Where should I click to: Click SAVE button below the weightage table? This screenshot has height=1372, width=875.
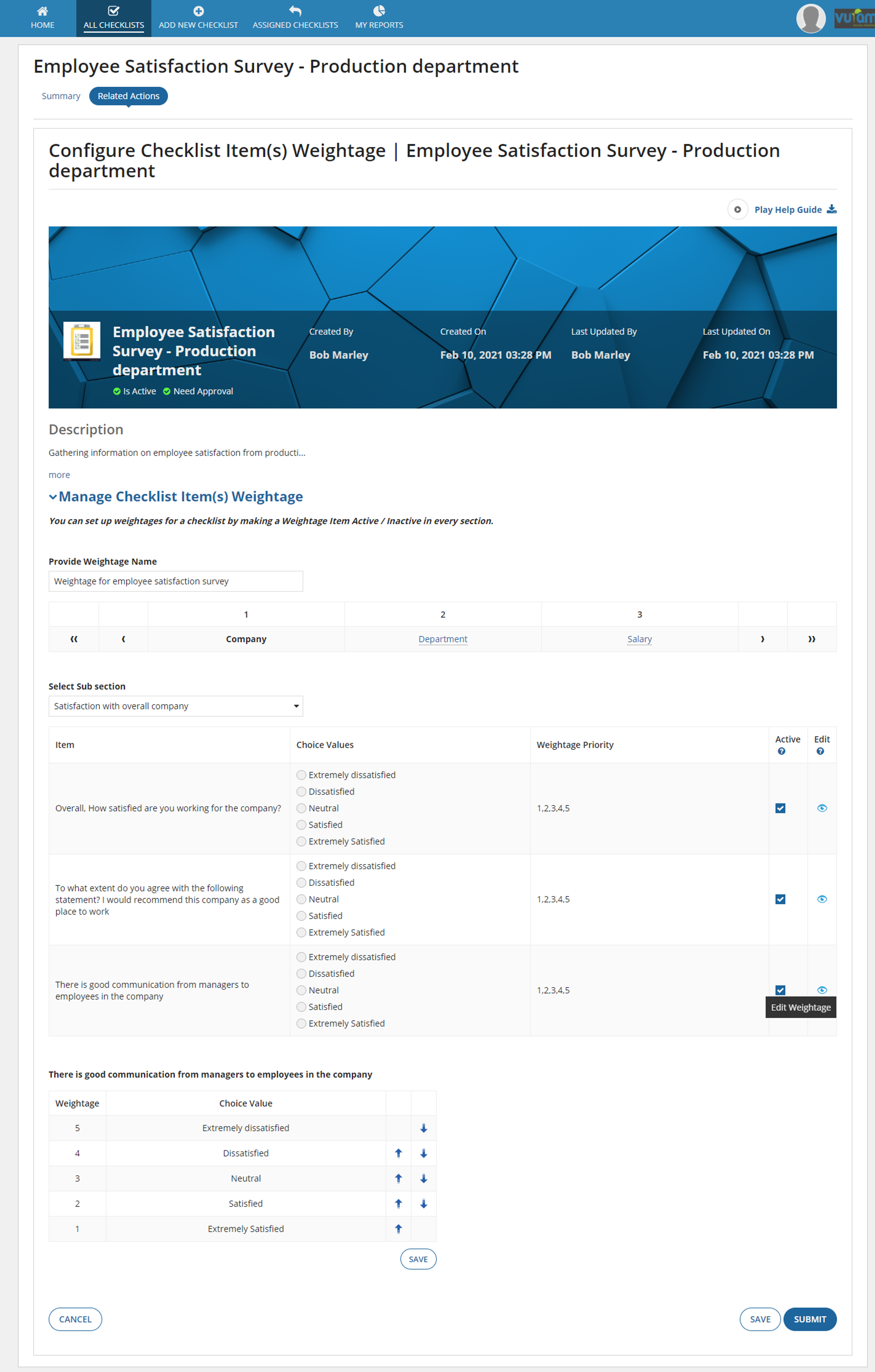tap(418, 1259)
